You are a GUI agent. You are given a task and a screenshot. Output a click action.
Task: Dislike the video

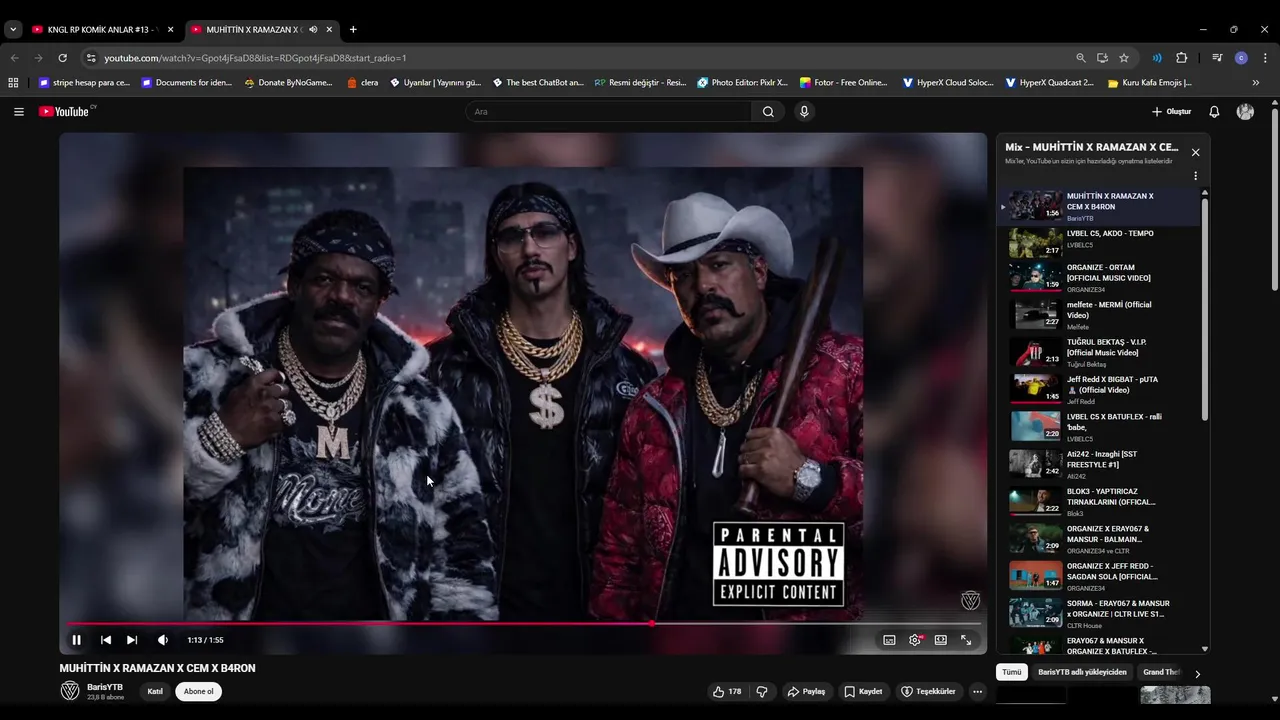click(762, 691)
